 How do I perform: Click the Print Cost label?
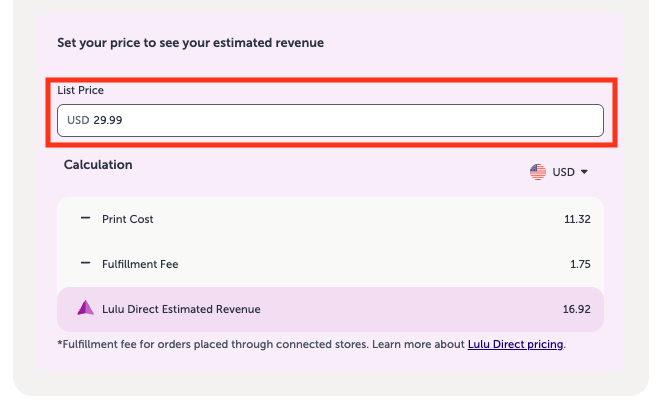coord(128,219)
